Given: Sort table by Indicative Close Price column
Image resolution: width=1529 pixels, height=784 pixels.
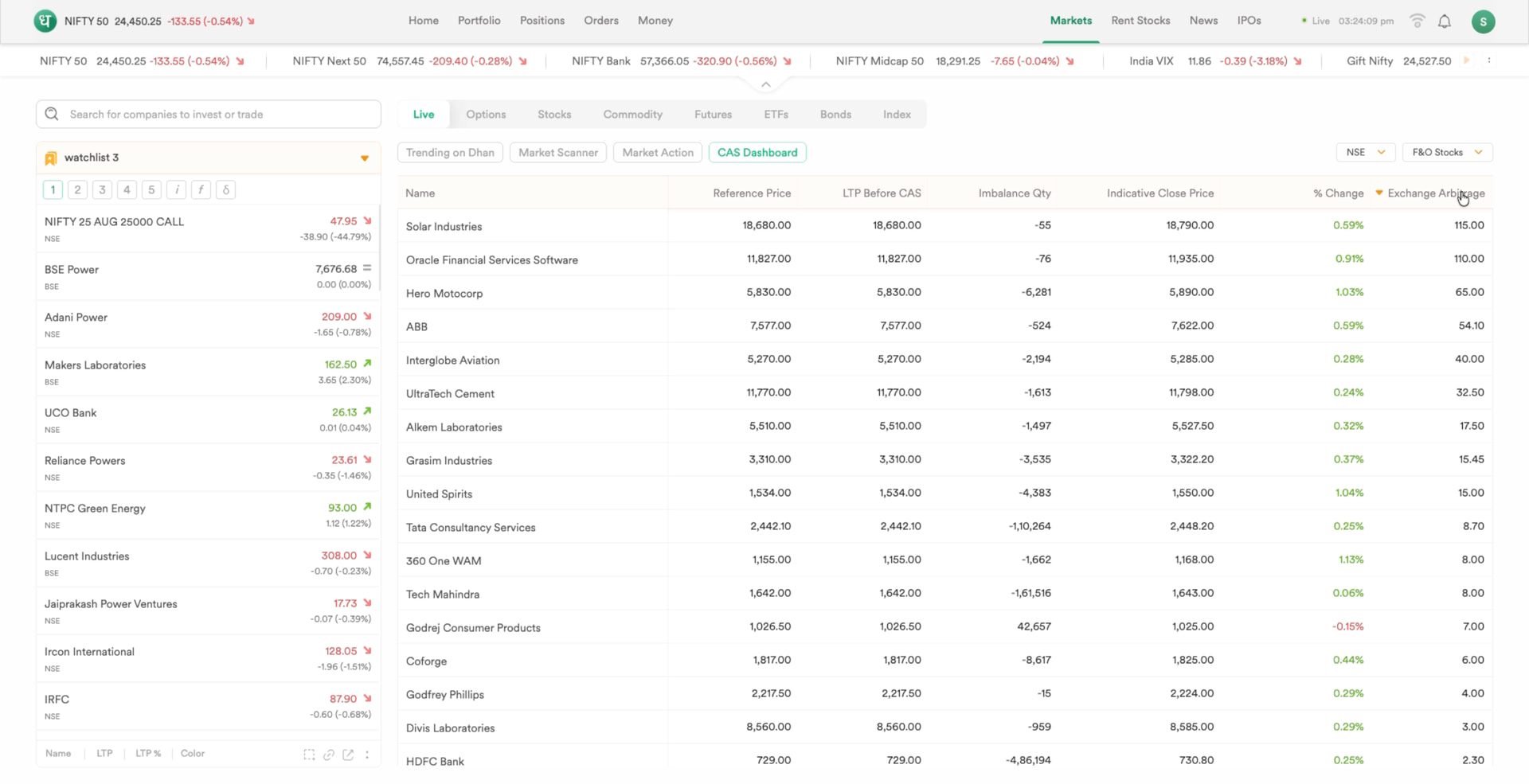Looking at the screenshot, I should click(1160, 193).
